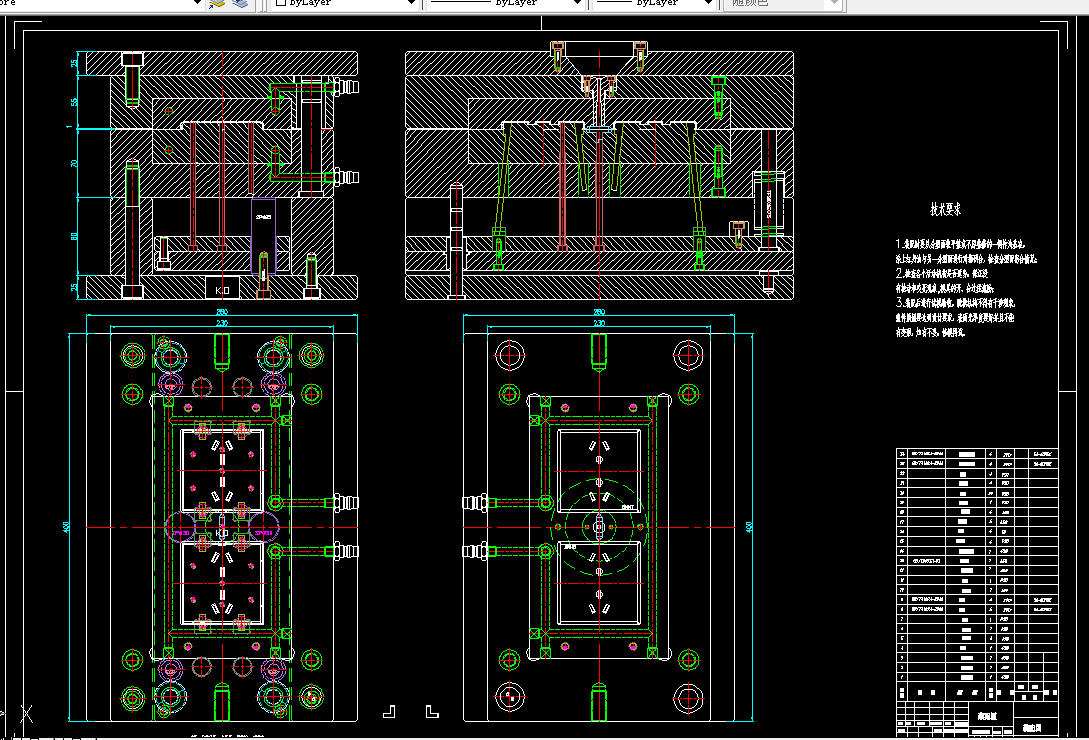The height and width of the screenshot is (740, 1089).
Task: Click the Layer Previous icon beside layer dropdown
Action: tap(217, 3)
